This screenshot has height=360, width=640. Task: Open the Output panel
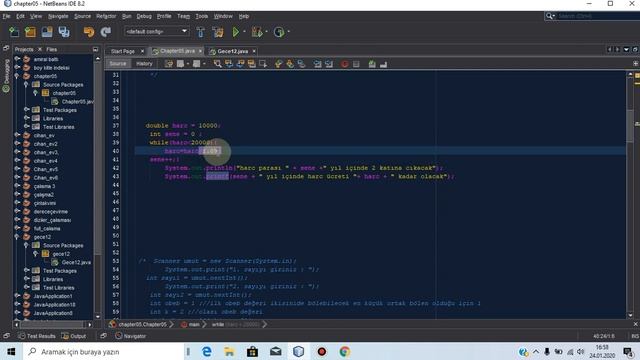coord(74,336)
